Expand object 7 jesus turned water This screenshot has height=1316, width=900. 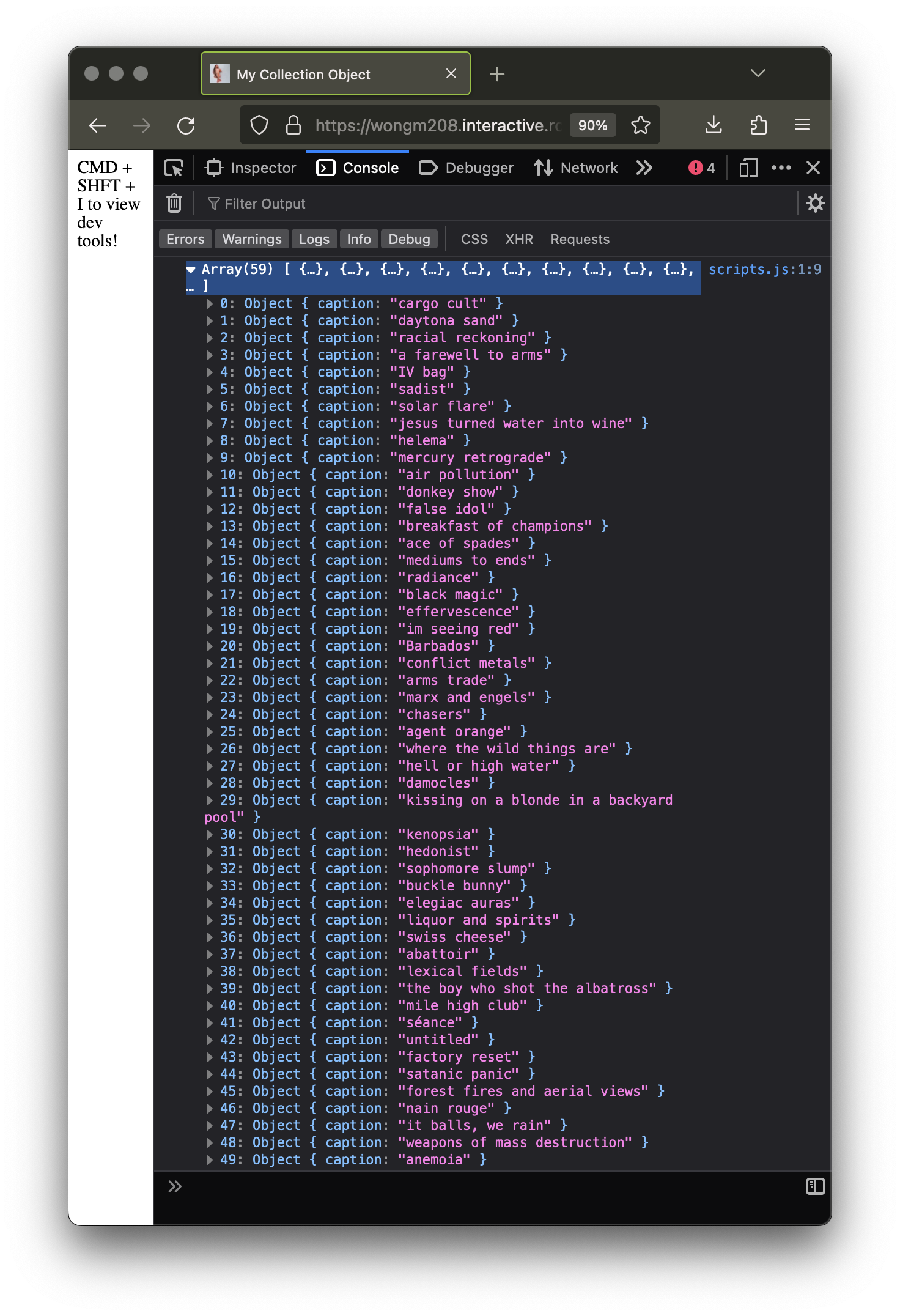pyautogui.click(x=210, y=423)
